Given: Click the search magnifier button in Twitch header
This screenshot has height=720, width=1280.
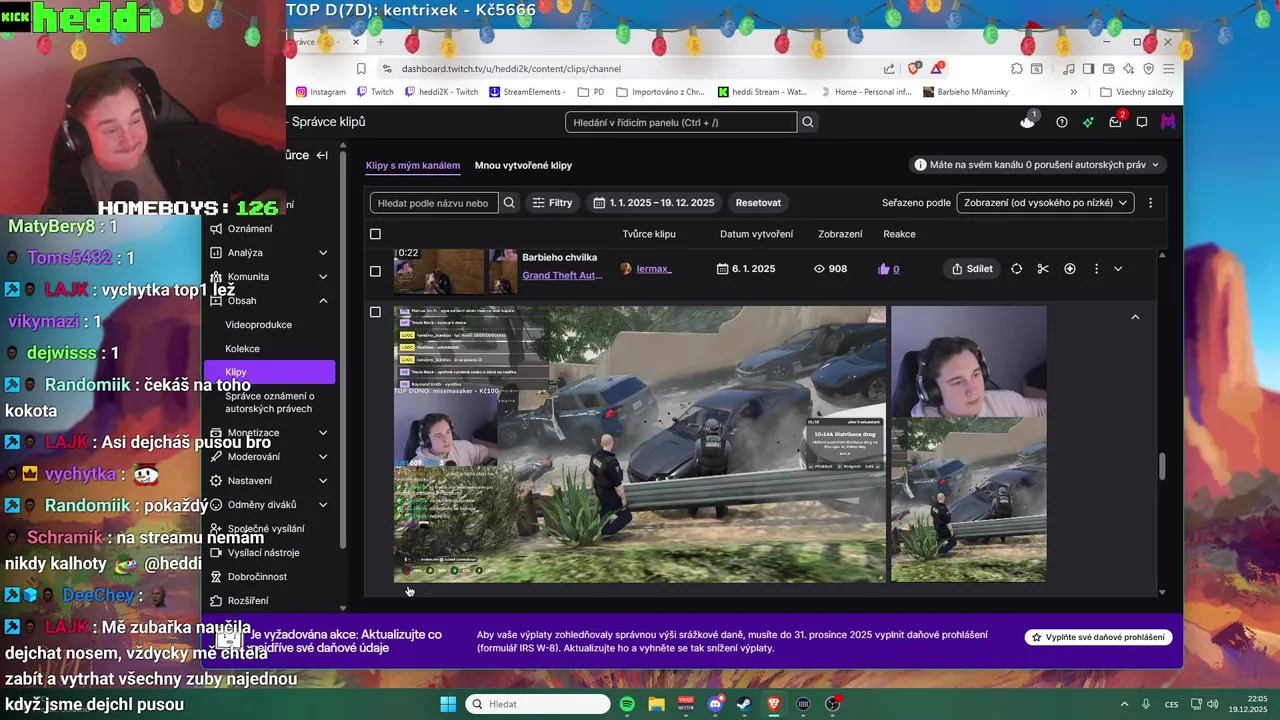Looking at the screenshot, I should click(x=808, y=122).
